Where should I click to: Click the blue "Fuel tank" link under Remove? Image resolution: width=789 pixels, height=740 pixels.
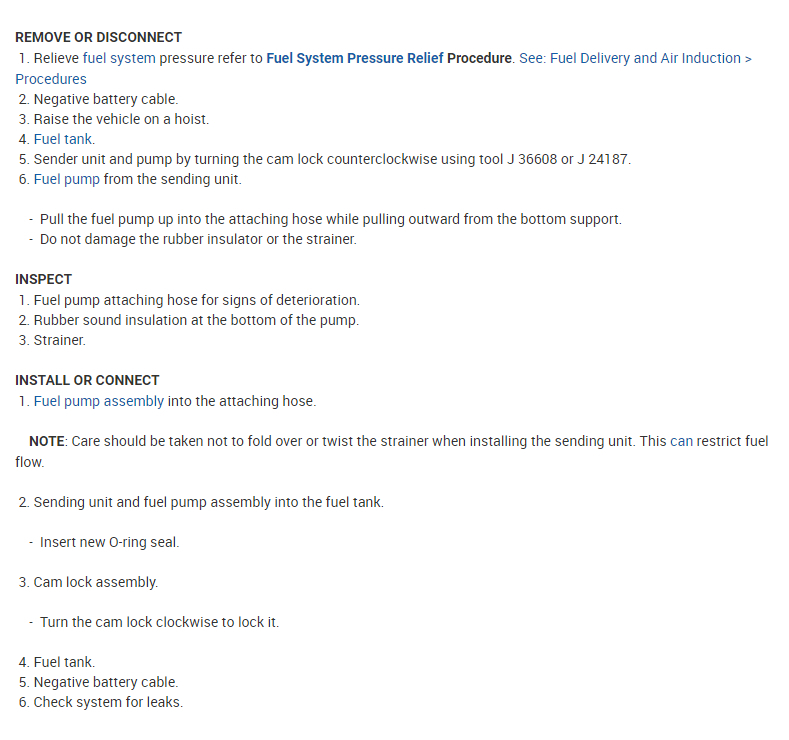pos(64,139)
